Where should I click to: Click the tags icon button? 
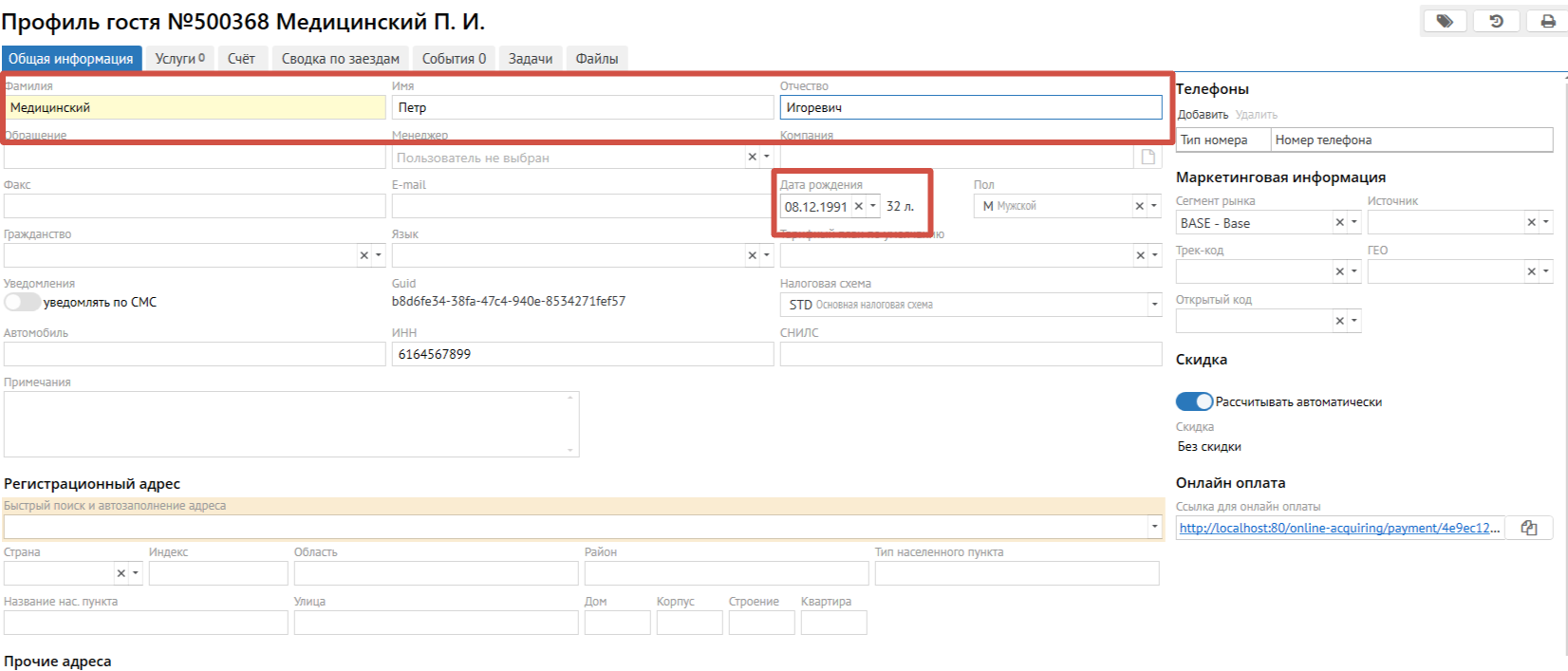coord(1445,21)
